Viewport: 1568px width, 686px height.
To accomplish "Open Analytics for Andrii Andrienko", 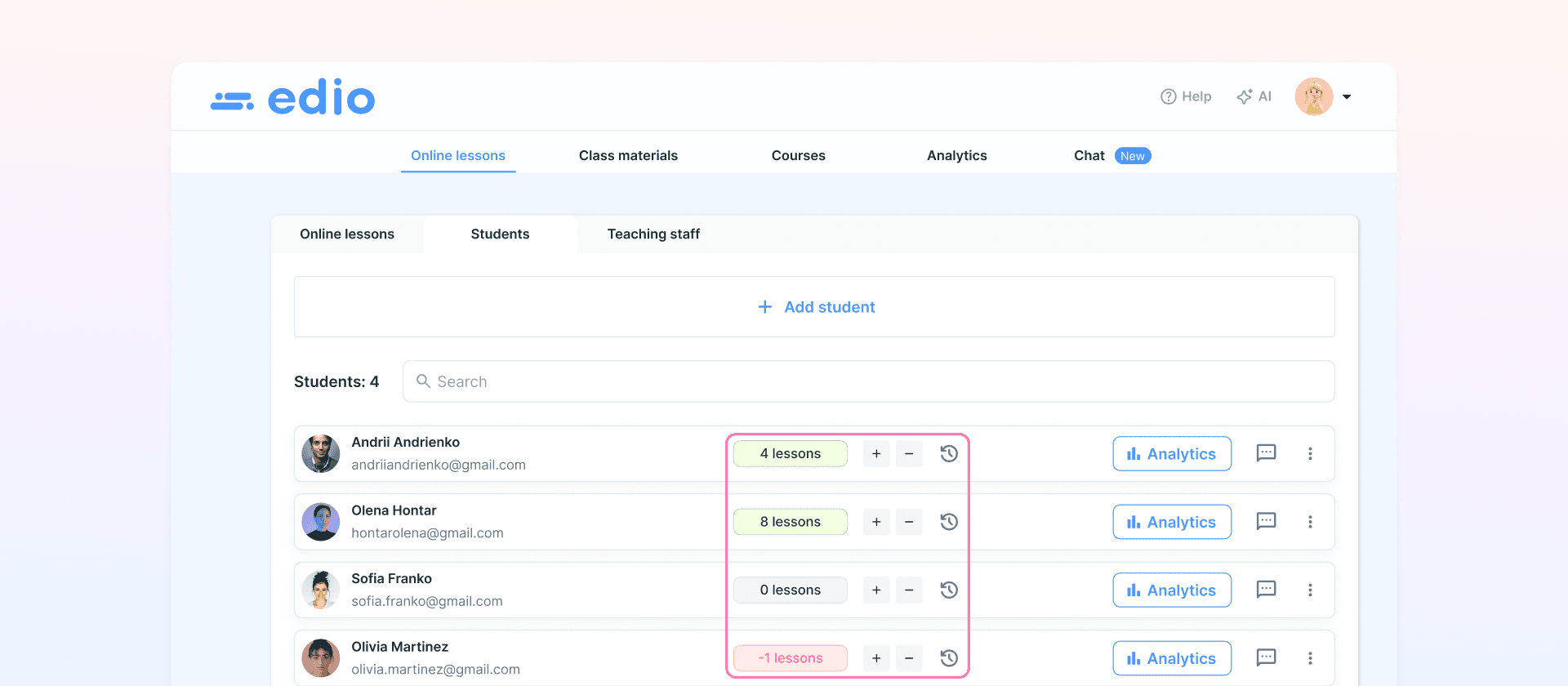I will [1172, 453].
